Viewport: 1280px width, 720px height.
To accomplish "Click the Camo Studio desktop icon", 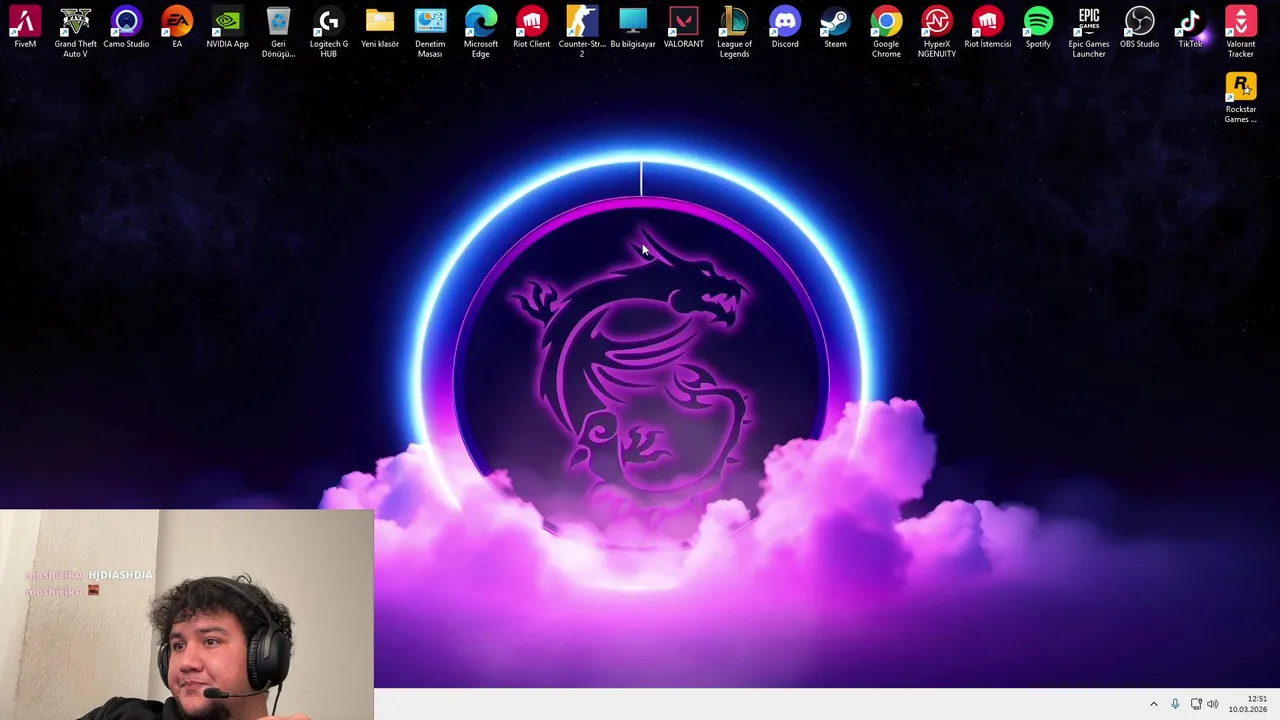I will click(x=126, y=28).
